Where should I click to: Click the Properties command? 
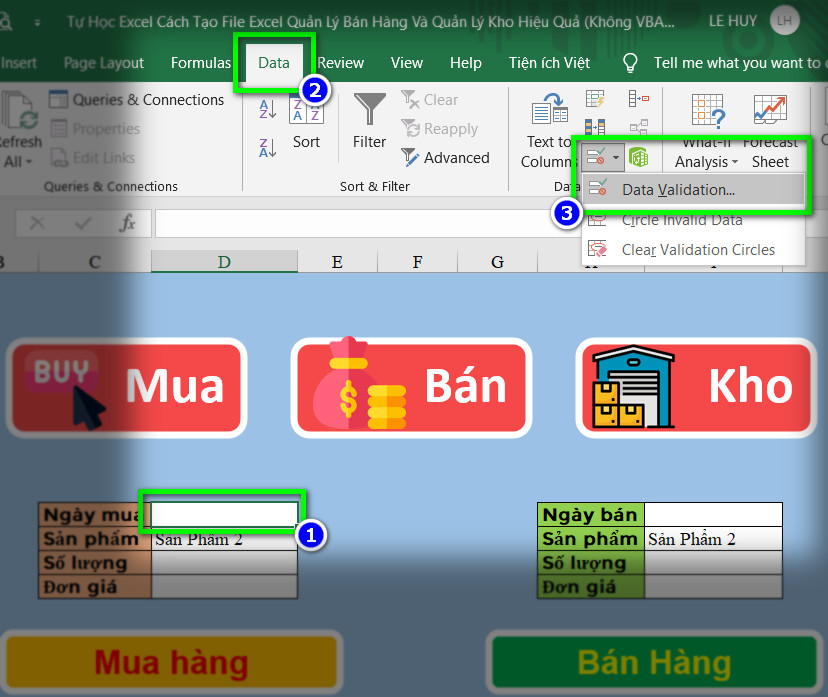pyautogui.click(x=96, y=129)
